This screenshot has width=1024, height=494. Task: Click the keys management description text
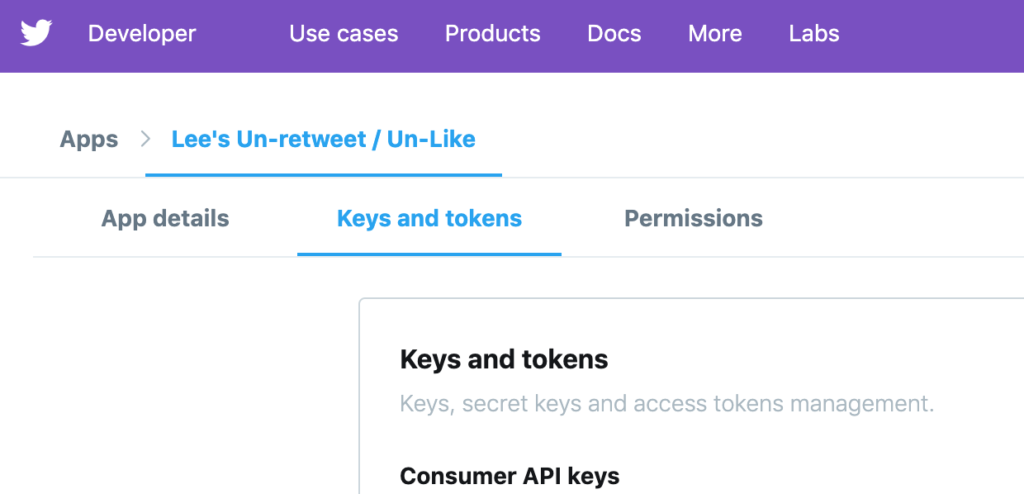tap(667, 404)
